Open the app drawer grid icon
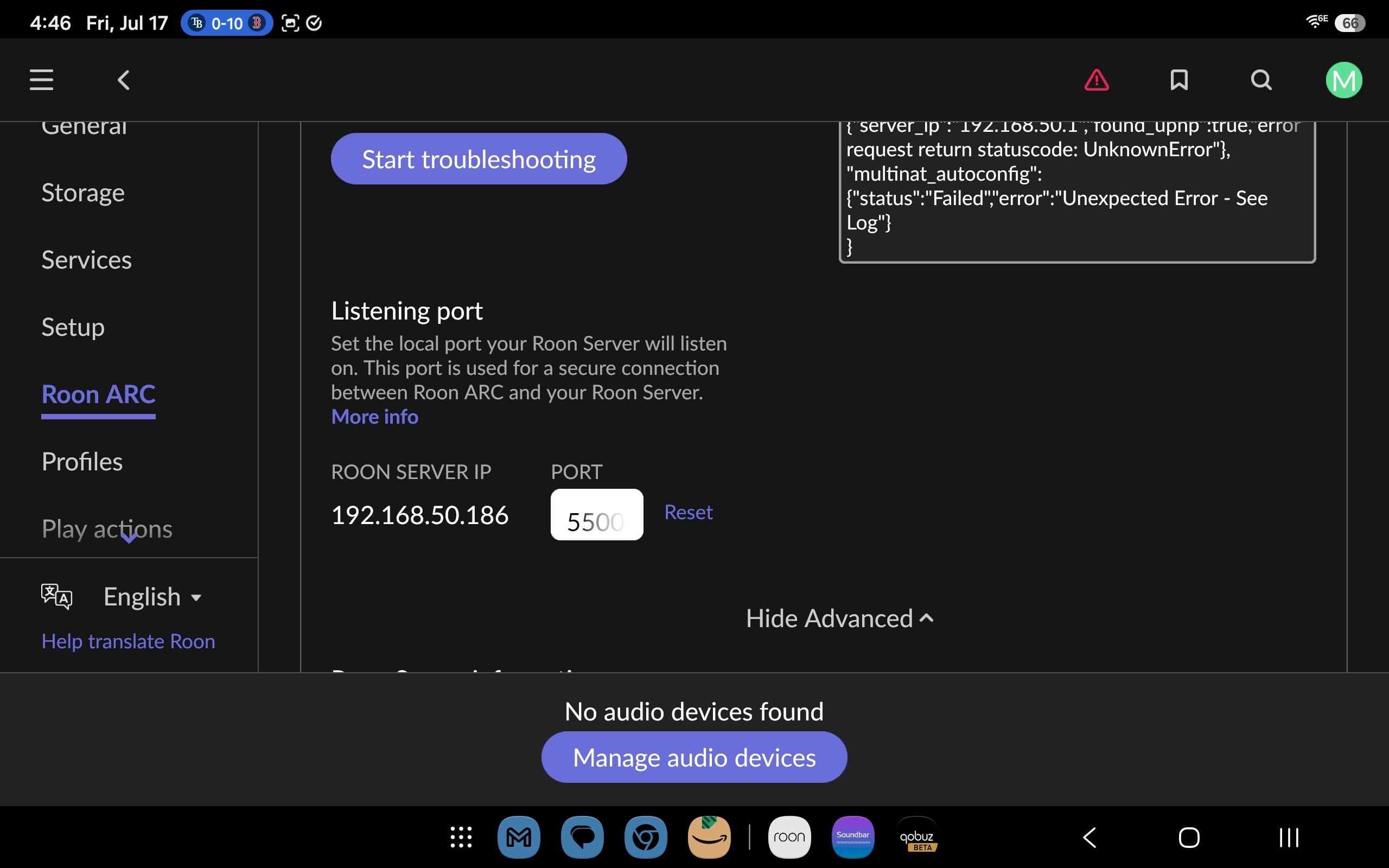 (x=461, y=837)
